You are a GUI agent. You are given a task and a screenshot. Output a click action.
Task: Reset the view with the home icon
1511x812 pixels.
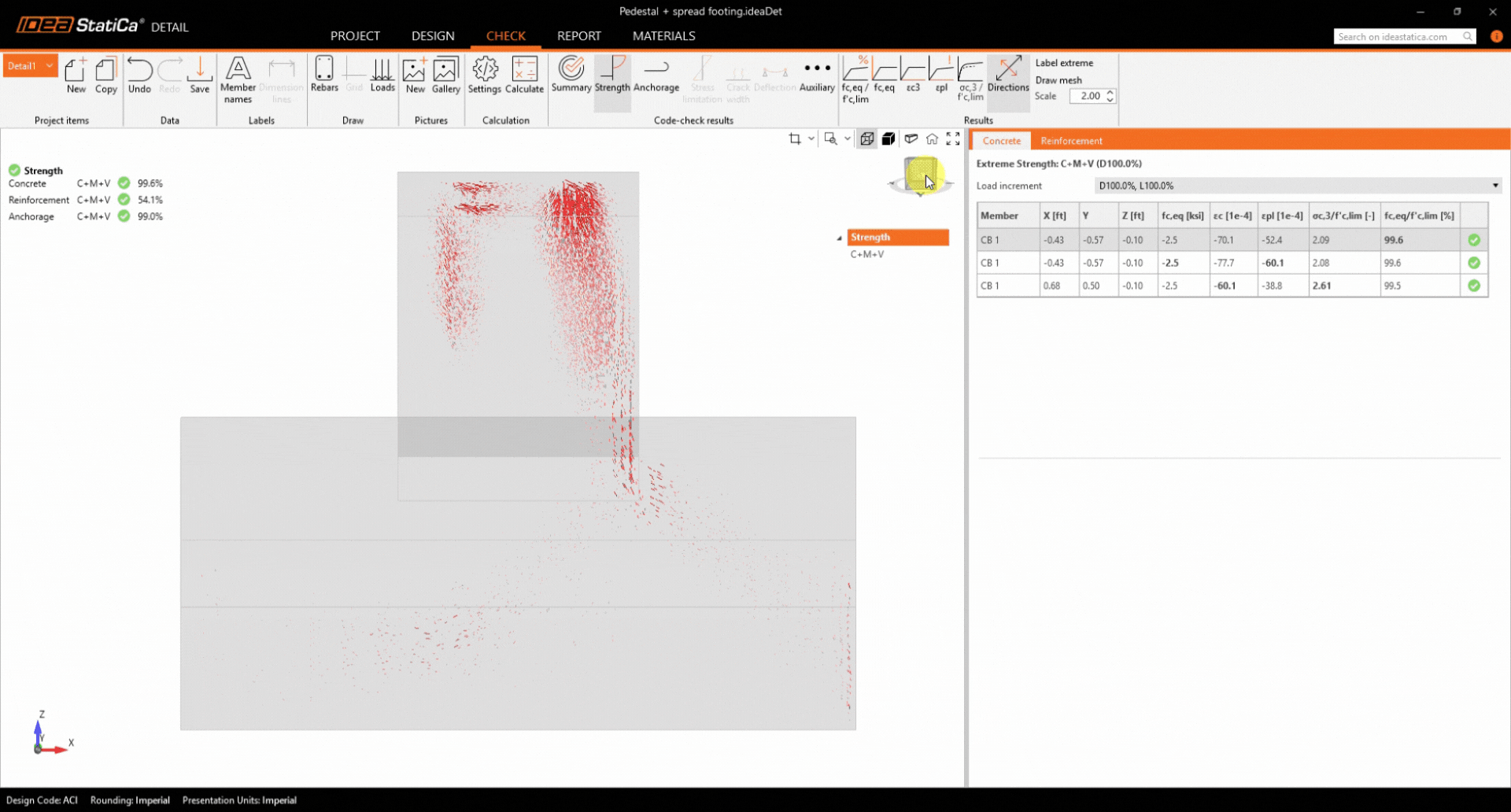(932, 139)
